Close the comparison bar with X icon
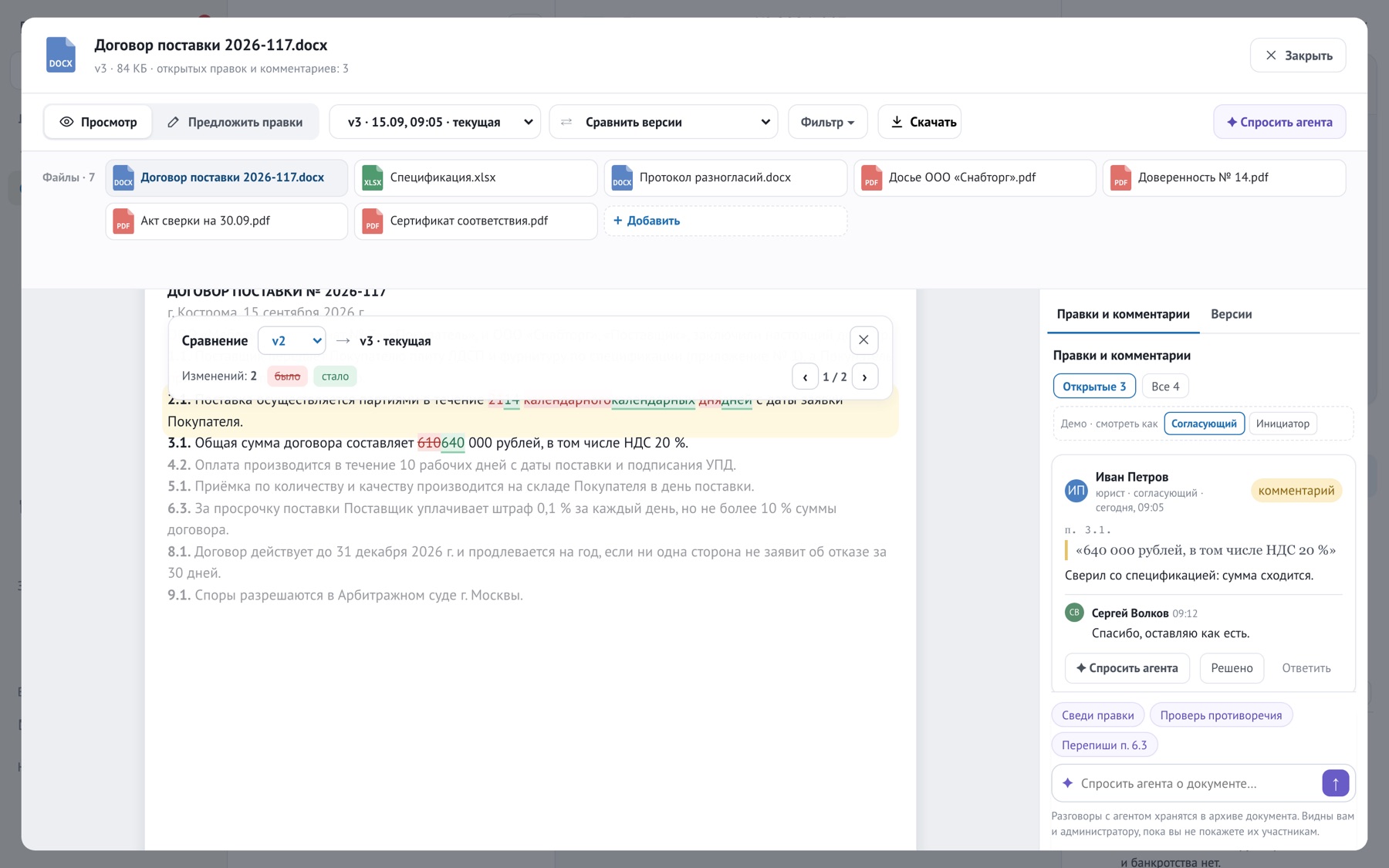This screenshot has width=1389, height=868. [863, 339]
